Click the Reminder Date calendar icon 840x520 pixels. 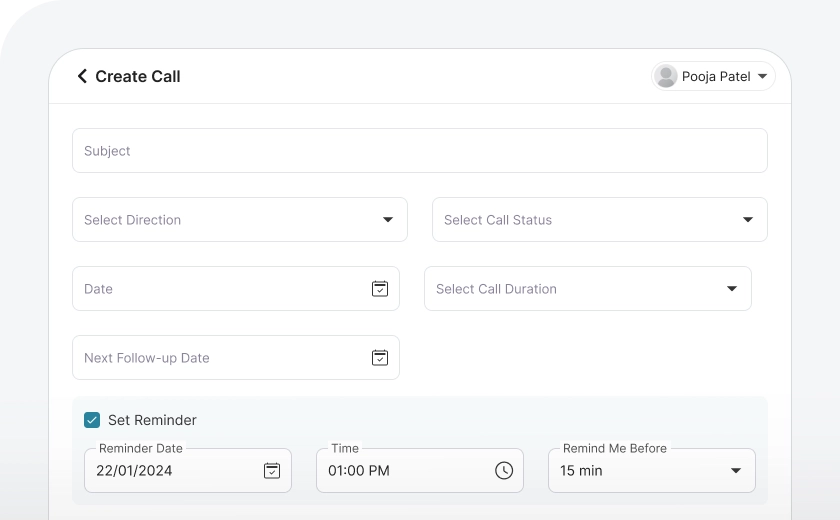point(272,471)
